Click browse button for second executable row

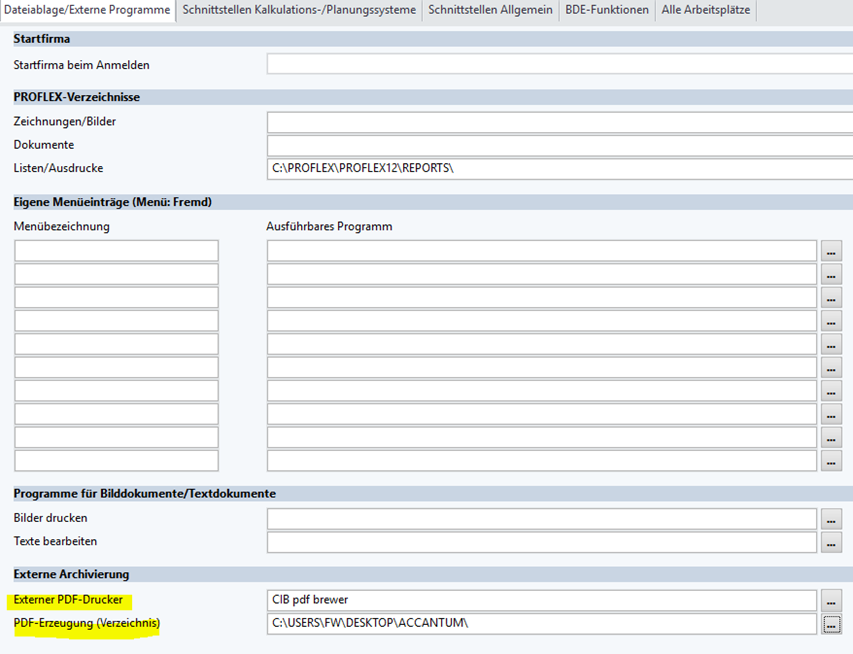(831, 274)
